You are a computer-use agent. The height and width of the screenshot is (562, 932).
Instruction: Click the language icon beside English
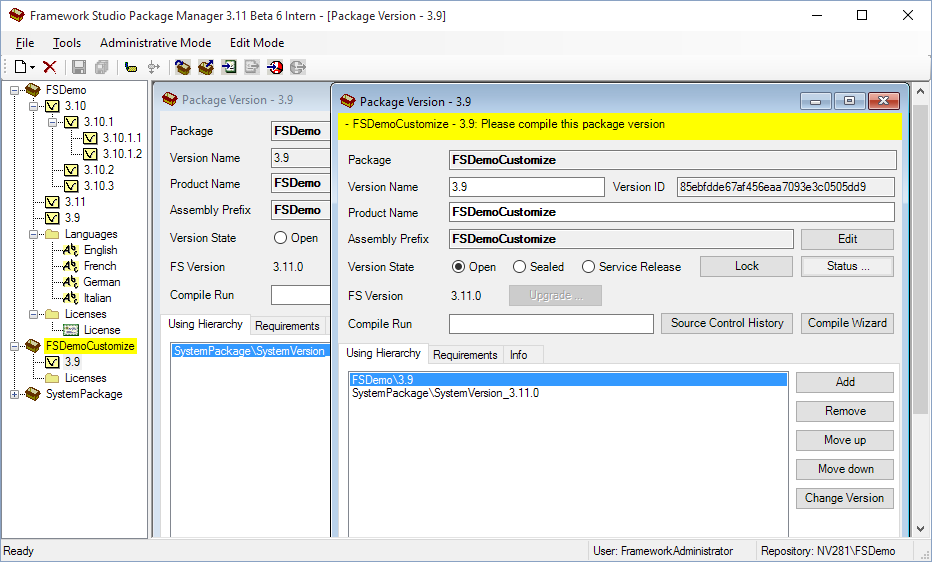point(71,250)
